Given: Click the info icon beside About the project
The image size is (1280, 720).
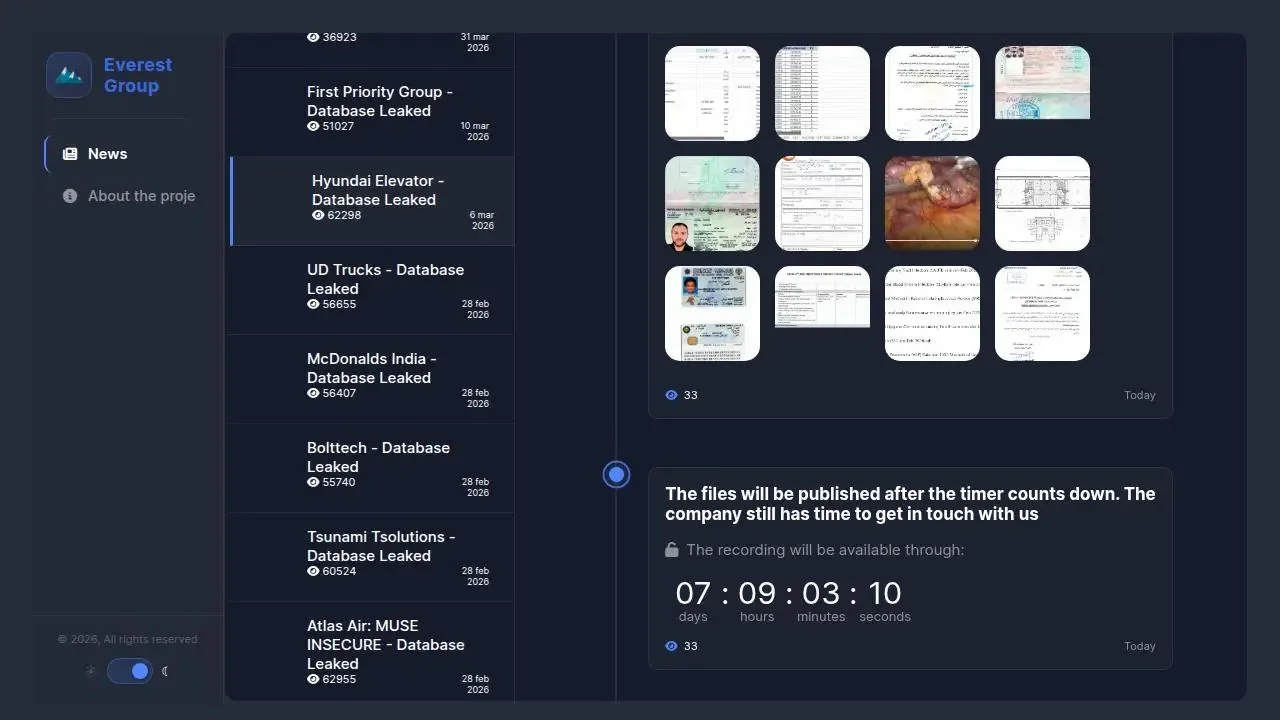Looking at the screenshot, I should [70, 196].
